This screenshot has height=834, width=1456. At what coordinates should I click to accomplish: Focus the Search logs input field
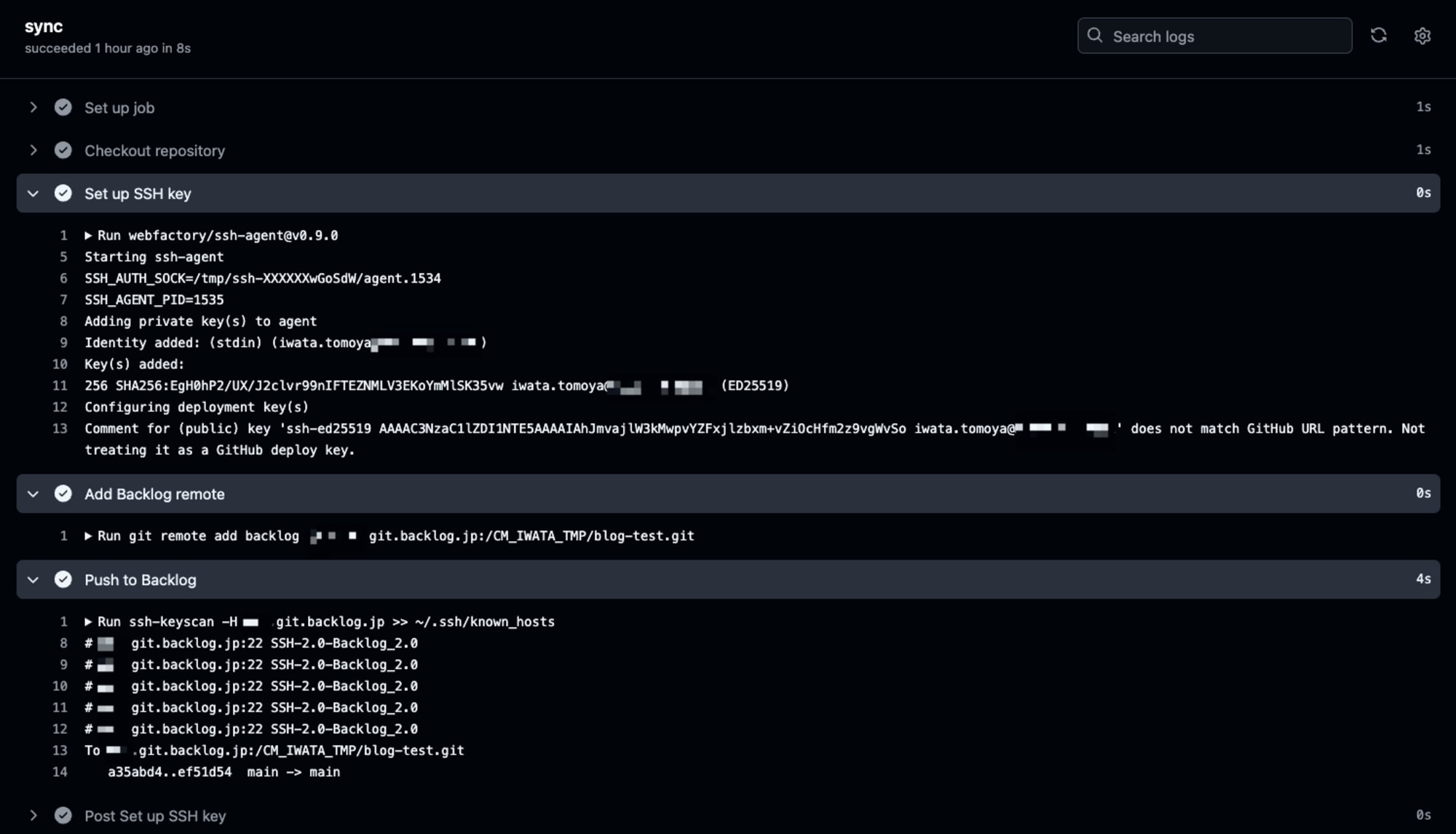1214,36
